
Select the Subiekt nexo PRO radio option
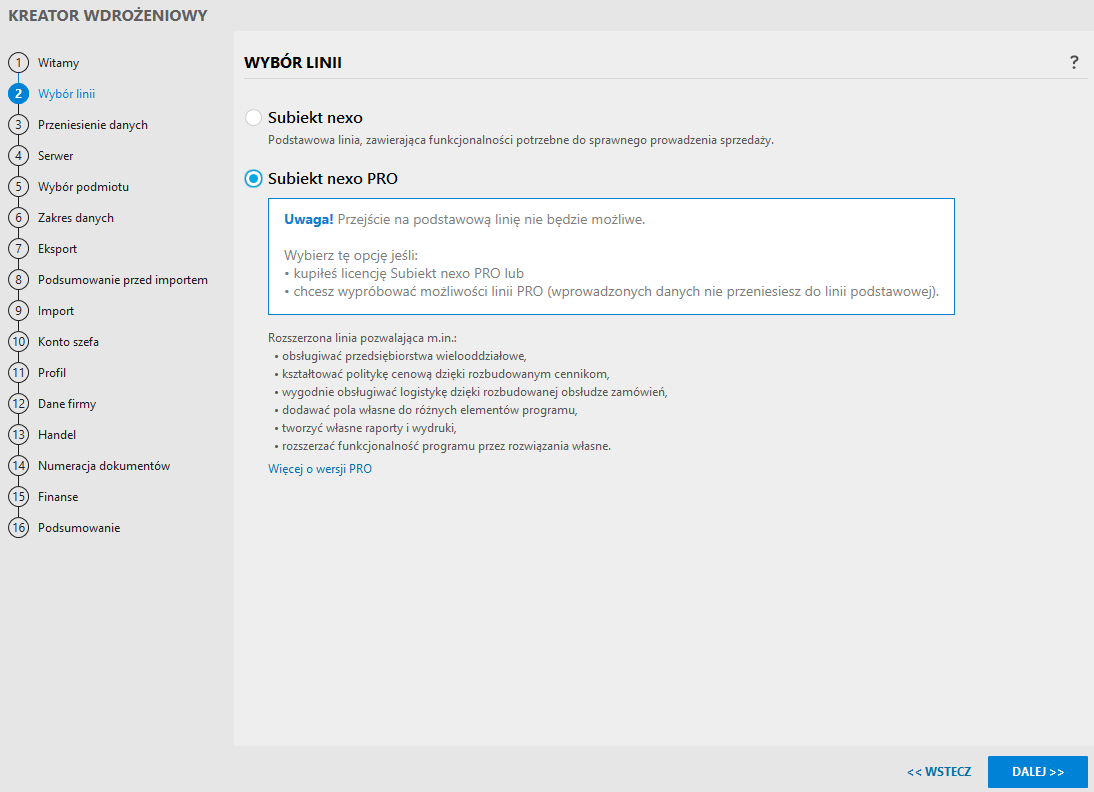(x=254, y=179)
